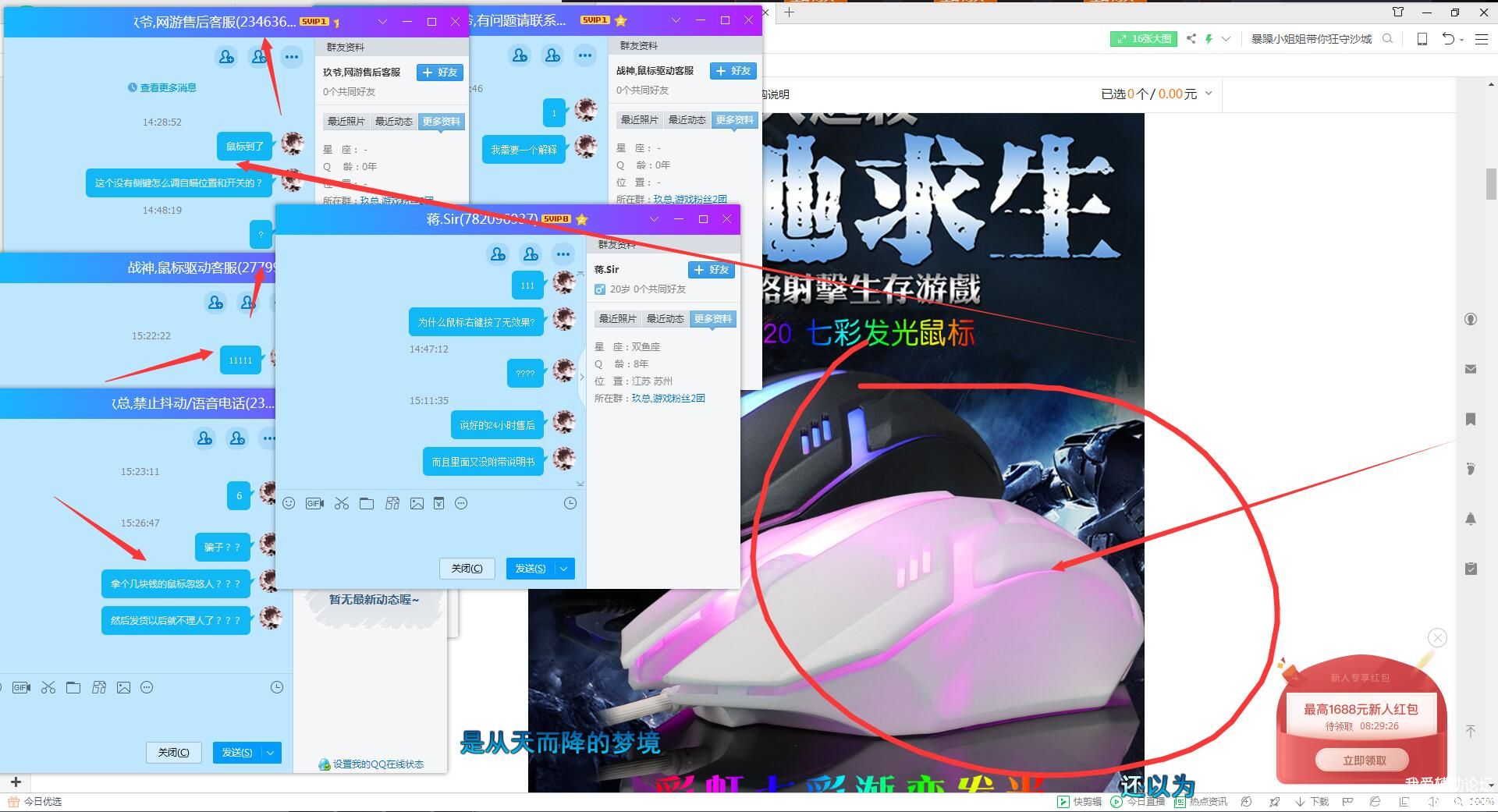
Task: Click 发送(S) in the 禁止抖动 chat window
Action: pyautogui.click(x=237, y=753)
